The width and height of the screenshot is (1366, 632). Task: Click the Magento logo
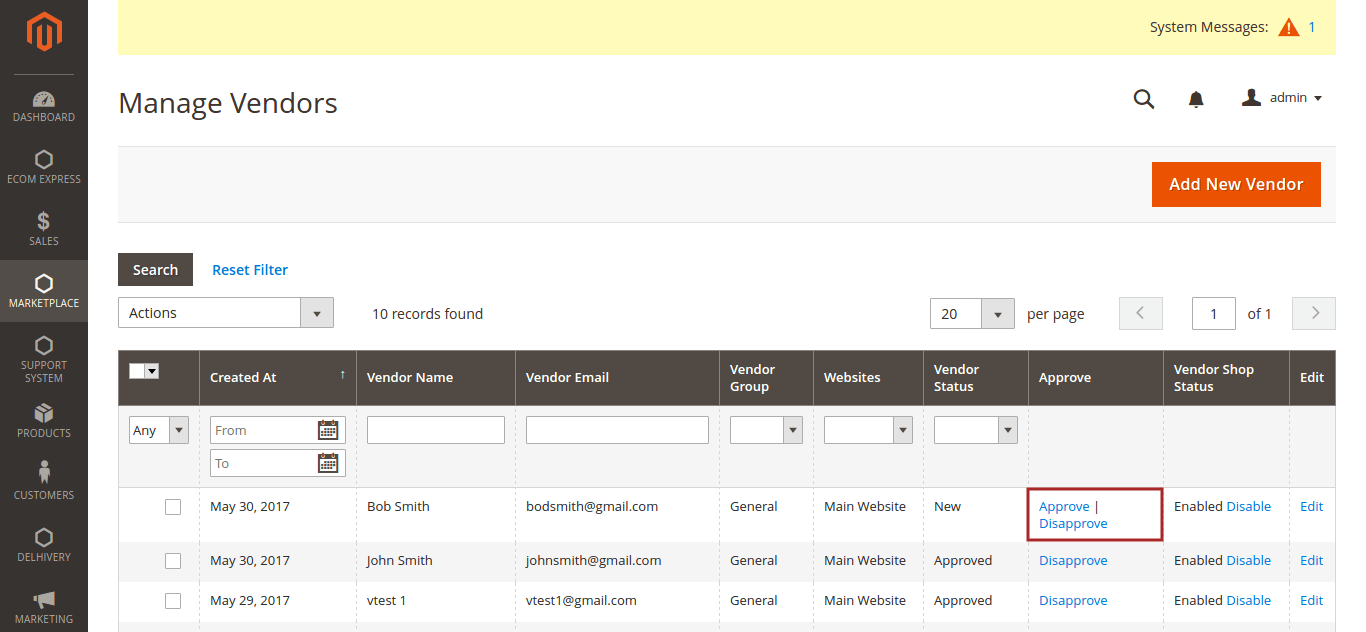pos(44,32)
